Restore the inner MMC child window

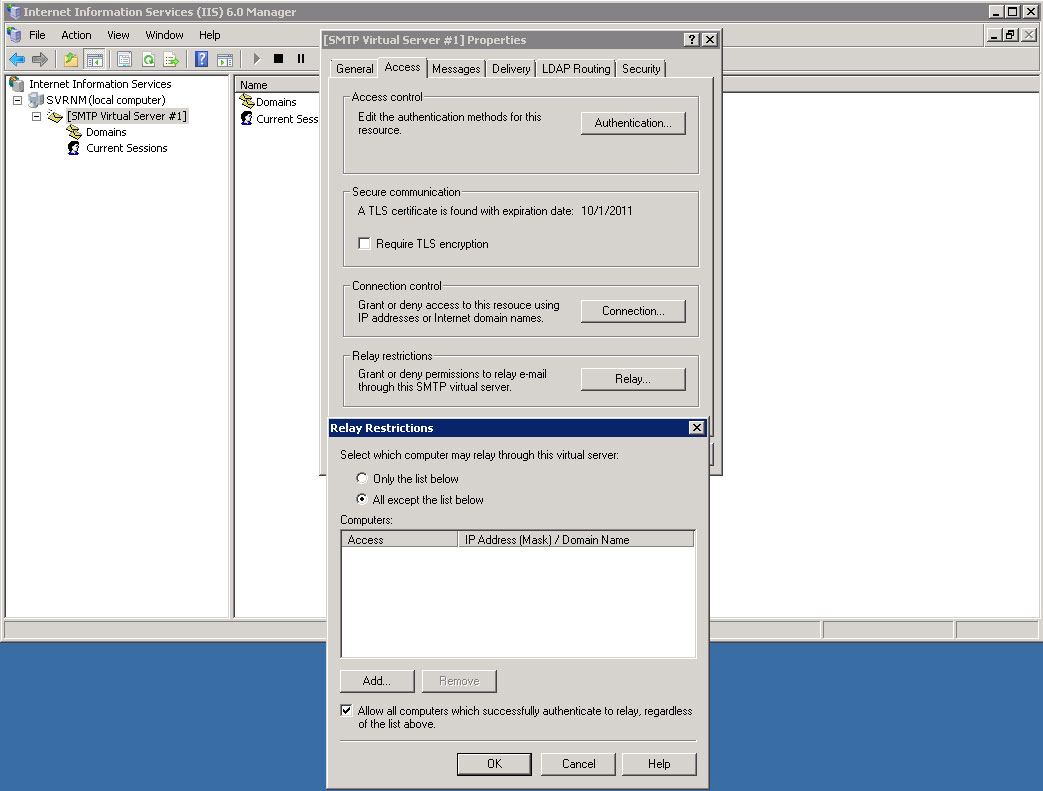[1010, 35]
